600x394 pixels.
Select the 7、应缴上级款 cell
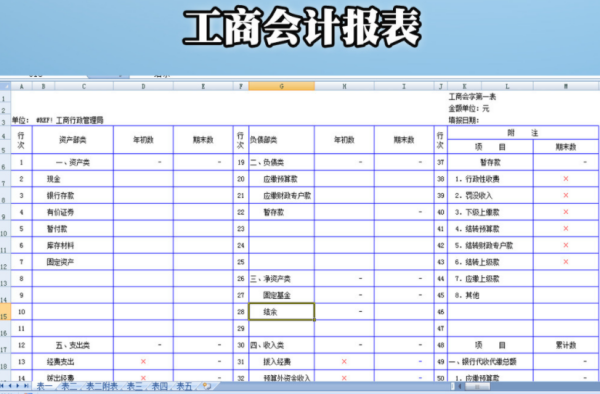[x=490, y=278]
